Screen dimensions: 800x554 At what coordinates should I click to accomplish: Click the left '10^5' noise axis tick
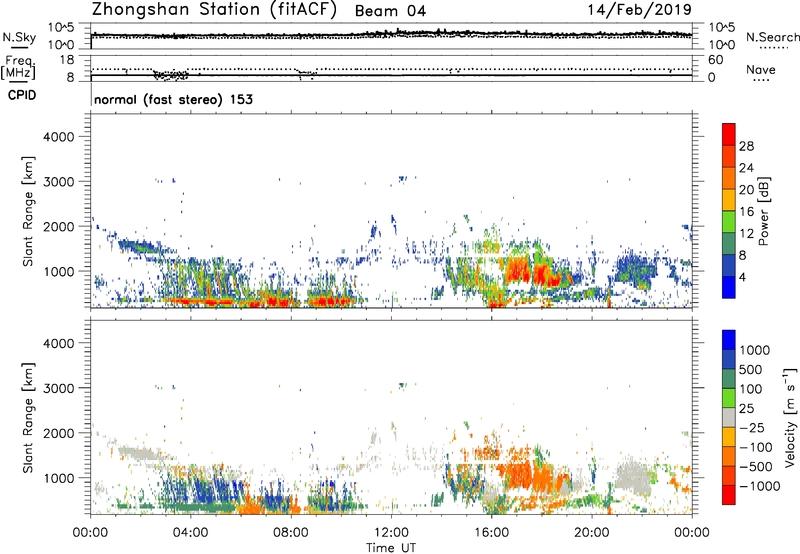[x=61, y=28]
